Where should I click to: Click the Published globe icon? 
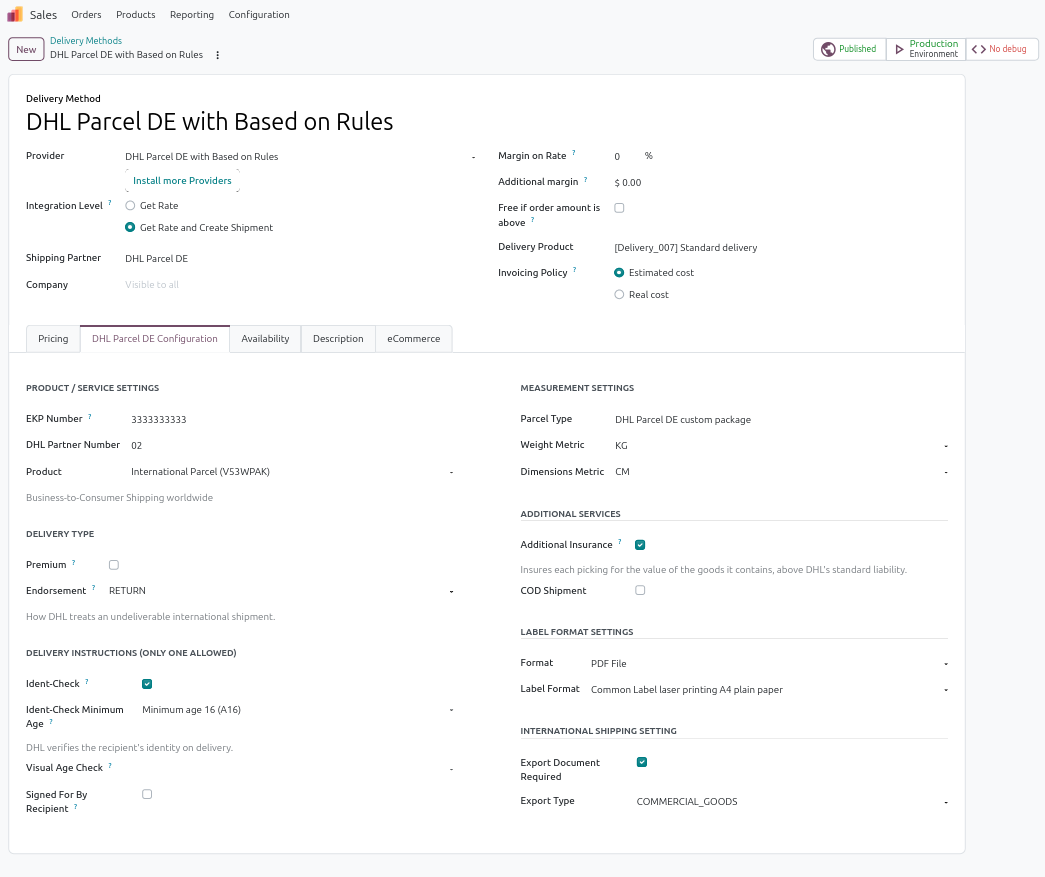click(828, 49)
